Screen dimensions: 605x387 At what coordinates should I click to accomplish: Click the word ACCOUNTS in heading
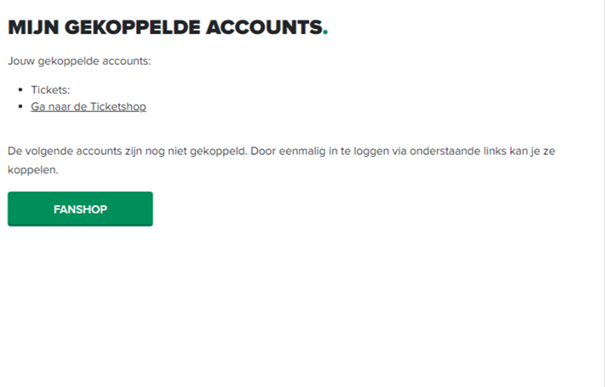click(x=264, y=27)
